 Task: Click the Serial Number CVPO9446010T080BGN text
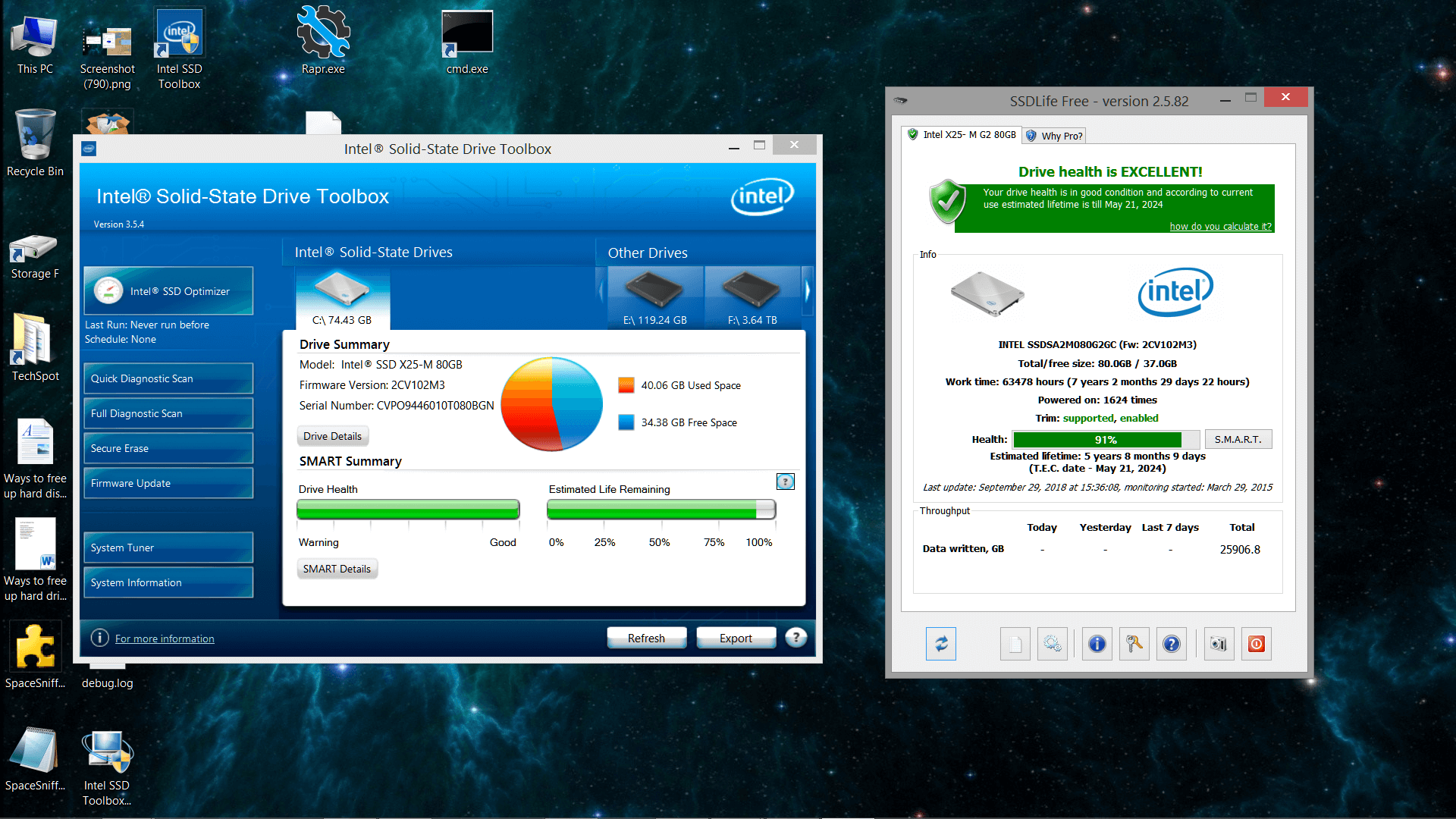[x=397, y=406]
